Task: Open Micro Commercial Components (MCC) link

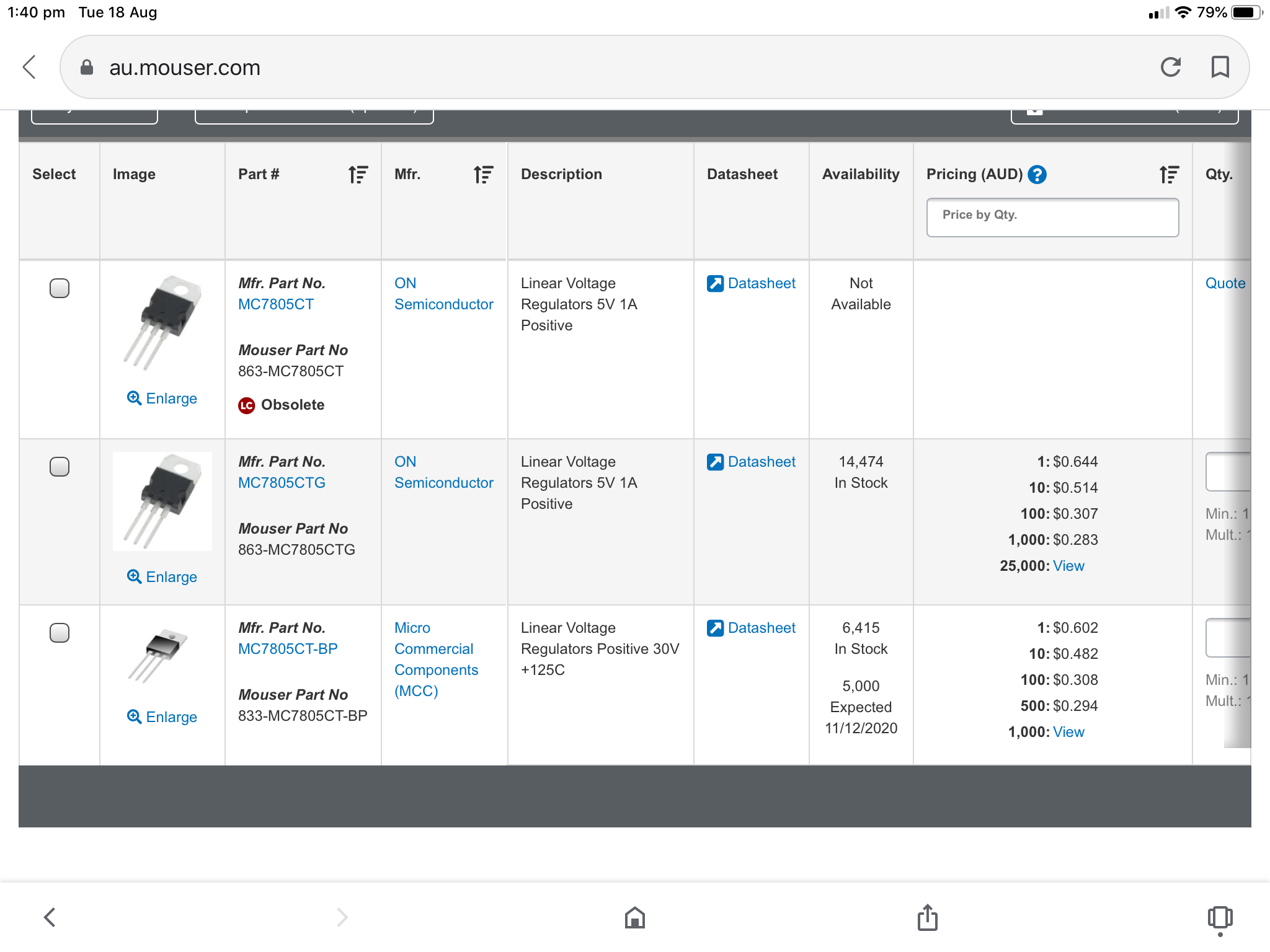Action: point(437,659)
